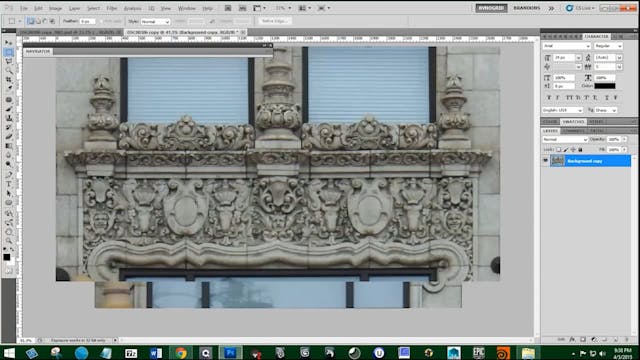Switch to the Channels panel tab
640x360 pixels.
coord(574,131)
